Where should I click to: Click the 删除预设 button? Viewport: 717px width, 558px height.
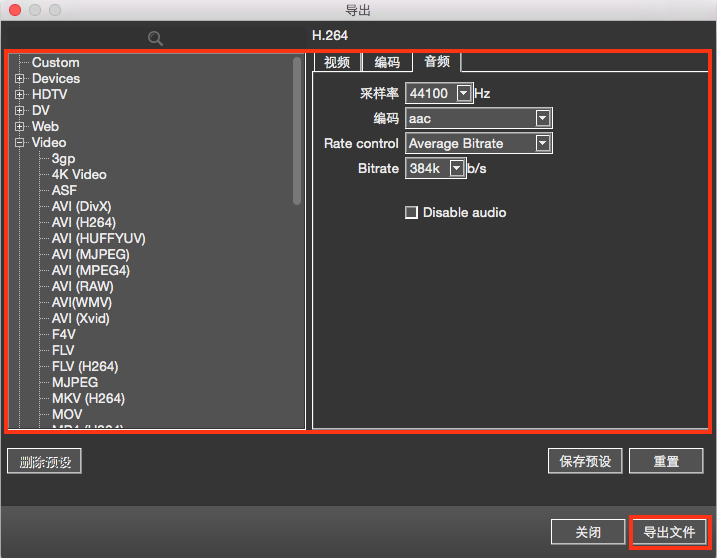pos(44,461)
